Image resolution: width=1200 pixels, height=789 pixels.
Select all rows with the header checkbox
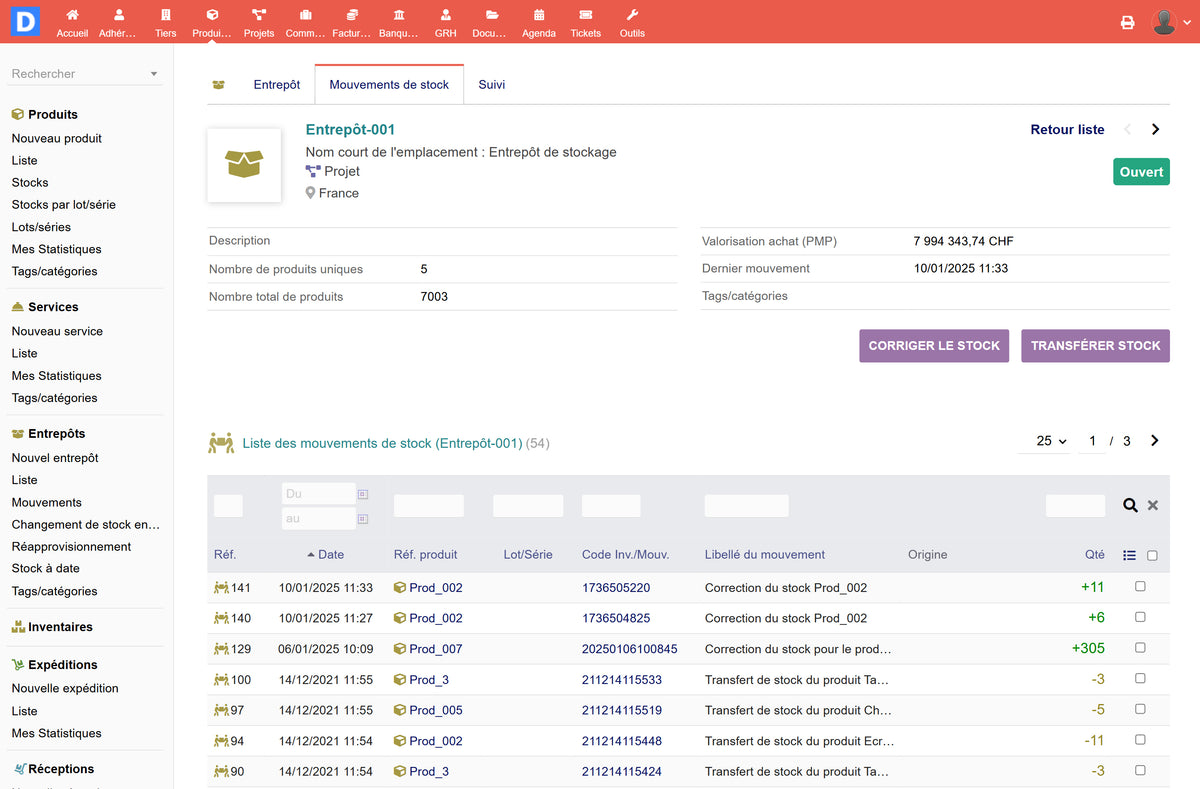(1150, 554)
